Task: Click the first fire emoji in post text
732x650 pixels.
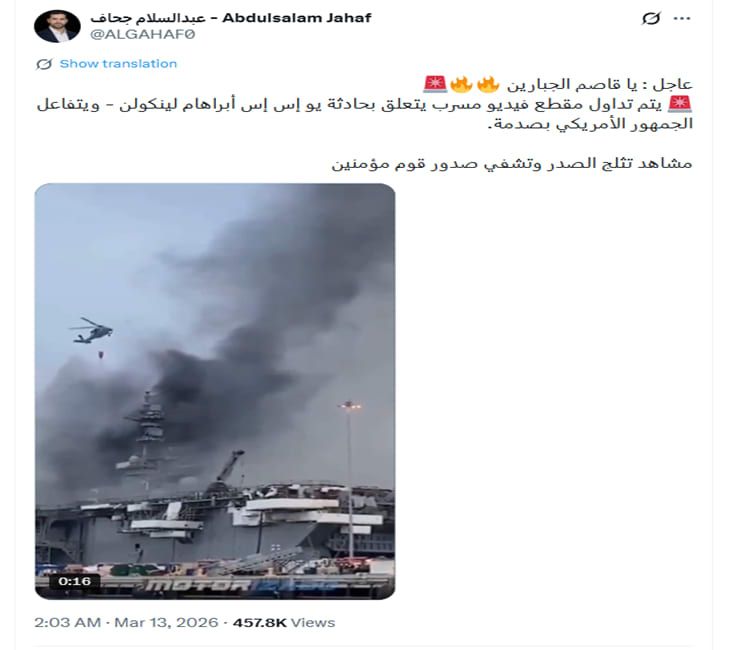Action: click(x=488, y=85)
